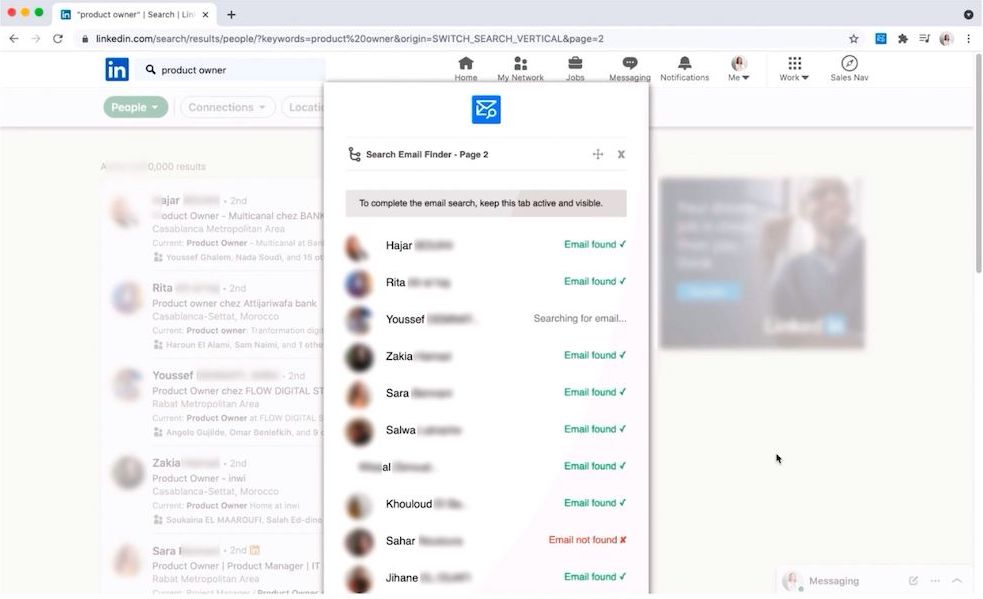This screenshot has height=599, width=983.
Task: Click the address bar URL
Action: click(349, 39)
